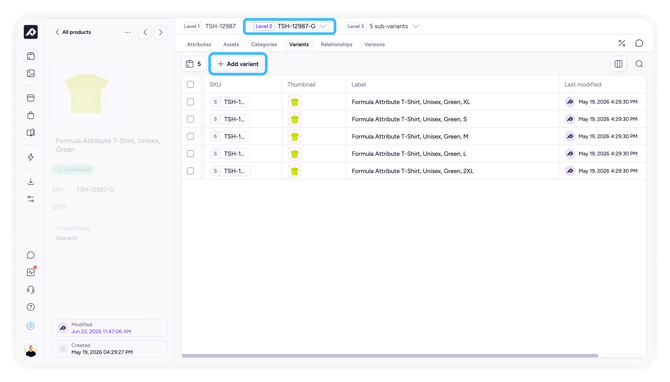Switch to the Categories tab
Image resolution: width=670 pixels, height=382 pixels.
pyautogui.click(x=264, y=44)
